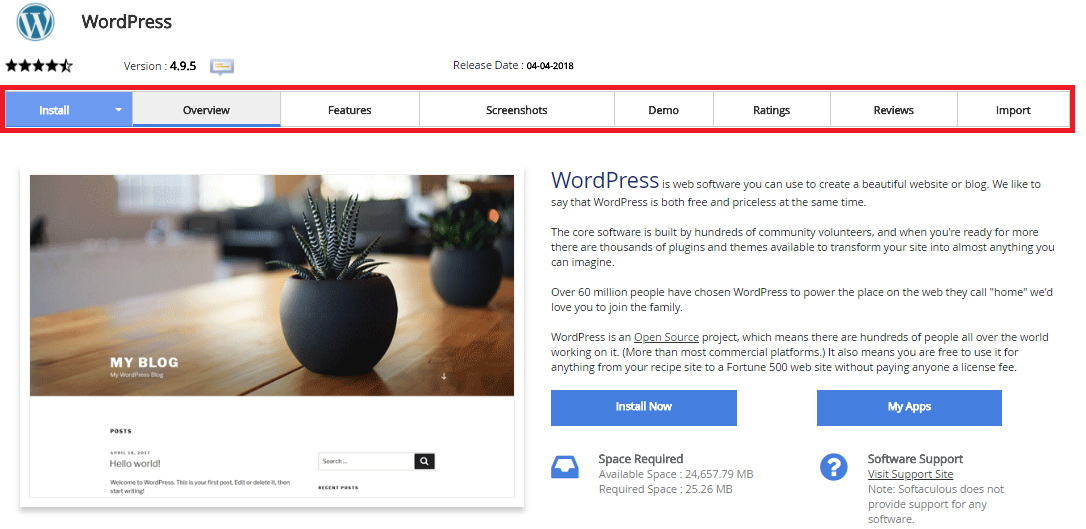Click the My Apps button
1086x529 pixels.
pyautogui.click(x=909, y=407)
